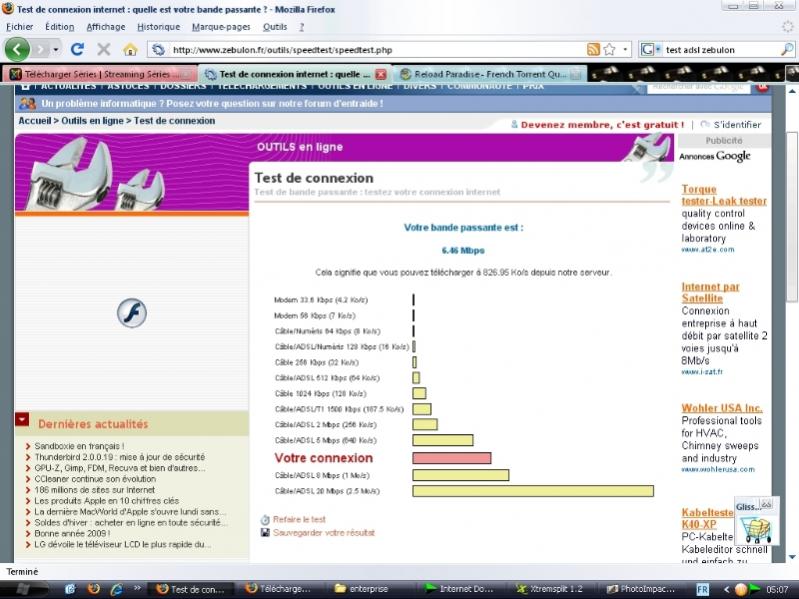Screen dimensions: 799x599
Task: Reload the page with the refresh icon
Action: (77, 49)
